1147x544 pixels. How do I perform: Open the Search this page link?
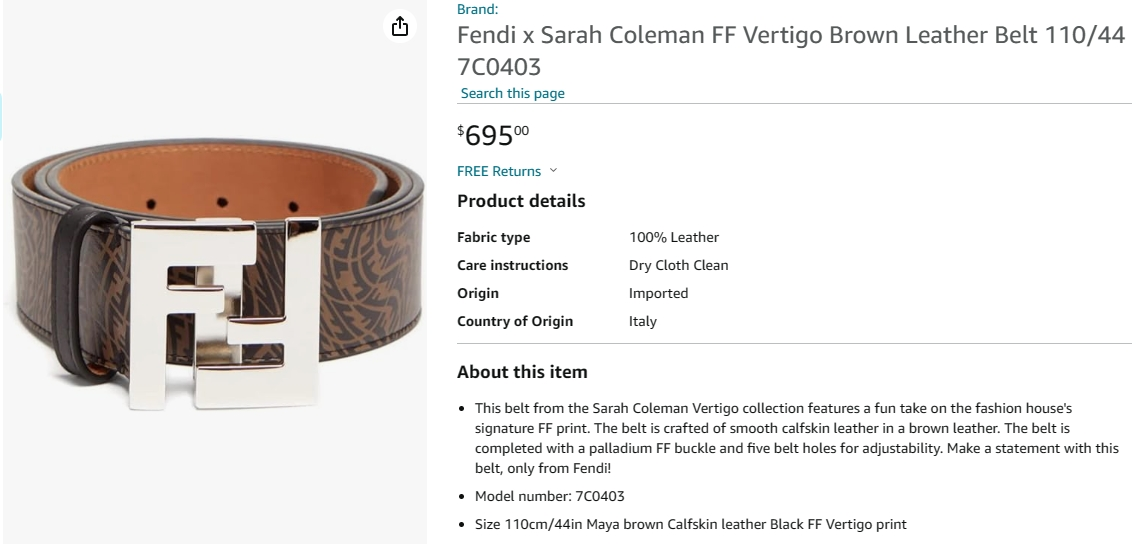pos(513,93)
